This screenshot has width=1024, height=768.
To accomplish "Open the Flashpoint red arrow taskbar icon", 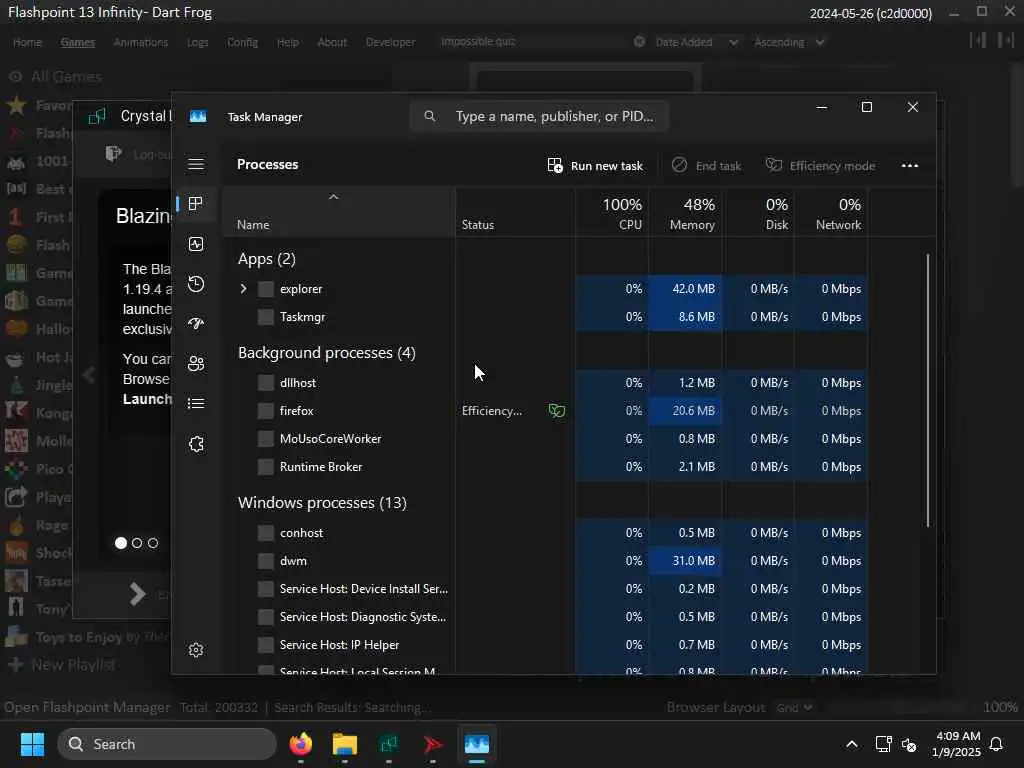I will coord(432,744).
